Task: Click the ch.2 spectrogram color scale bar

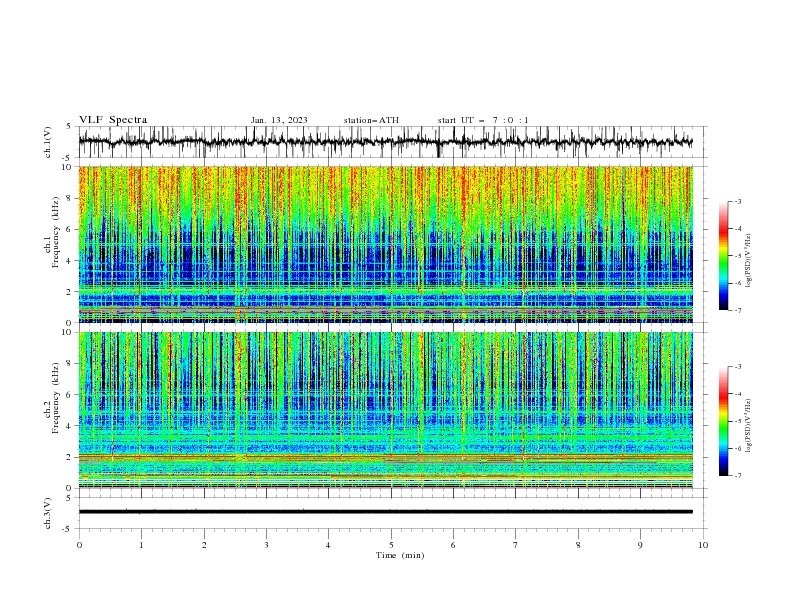Action: coord(723,421)
